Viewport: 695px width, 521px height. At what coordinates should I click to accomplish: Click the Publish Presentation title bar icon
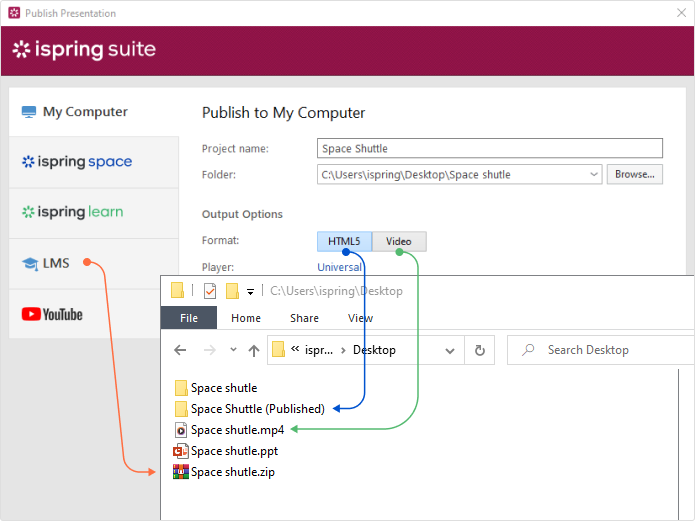[x=14, y=13]
